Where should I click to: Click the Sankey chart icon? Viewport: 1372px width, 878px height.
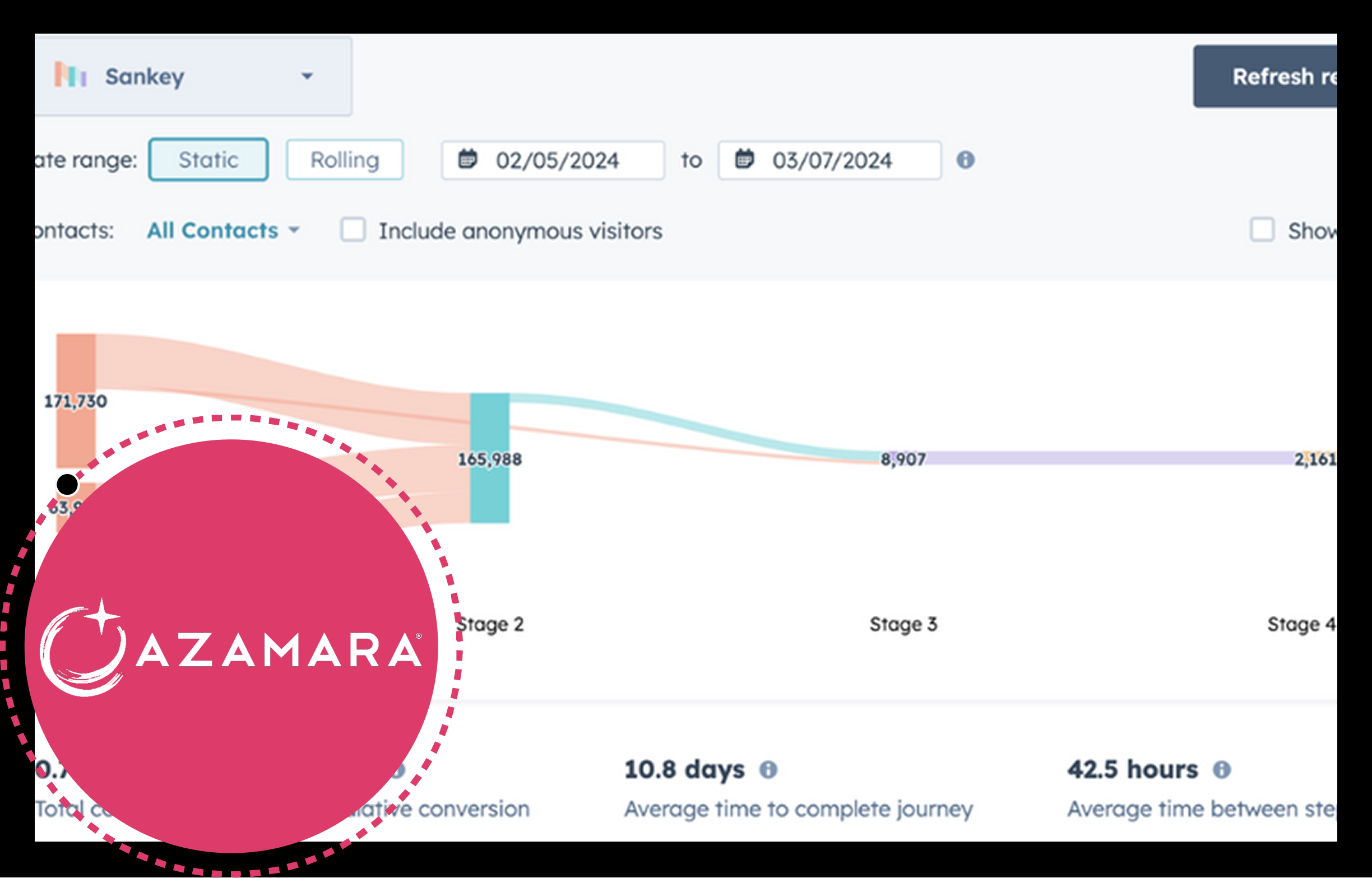coord(71,75)
